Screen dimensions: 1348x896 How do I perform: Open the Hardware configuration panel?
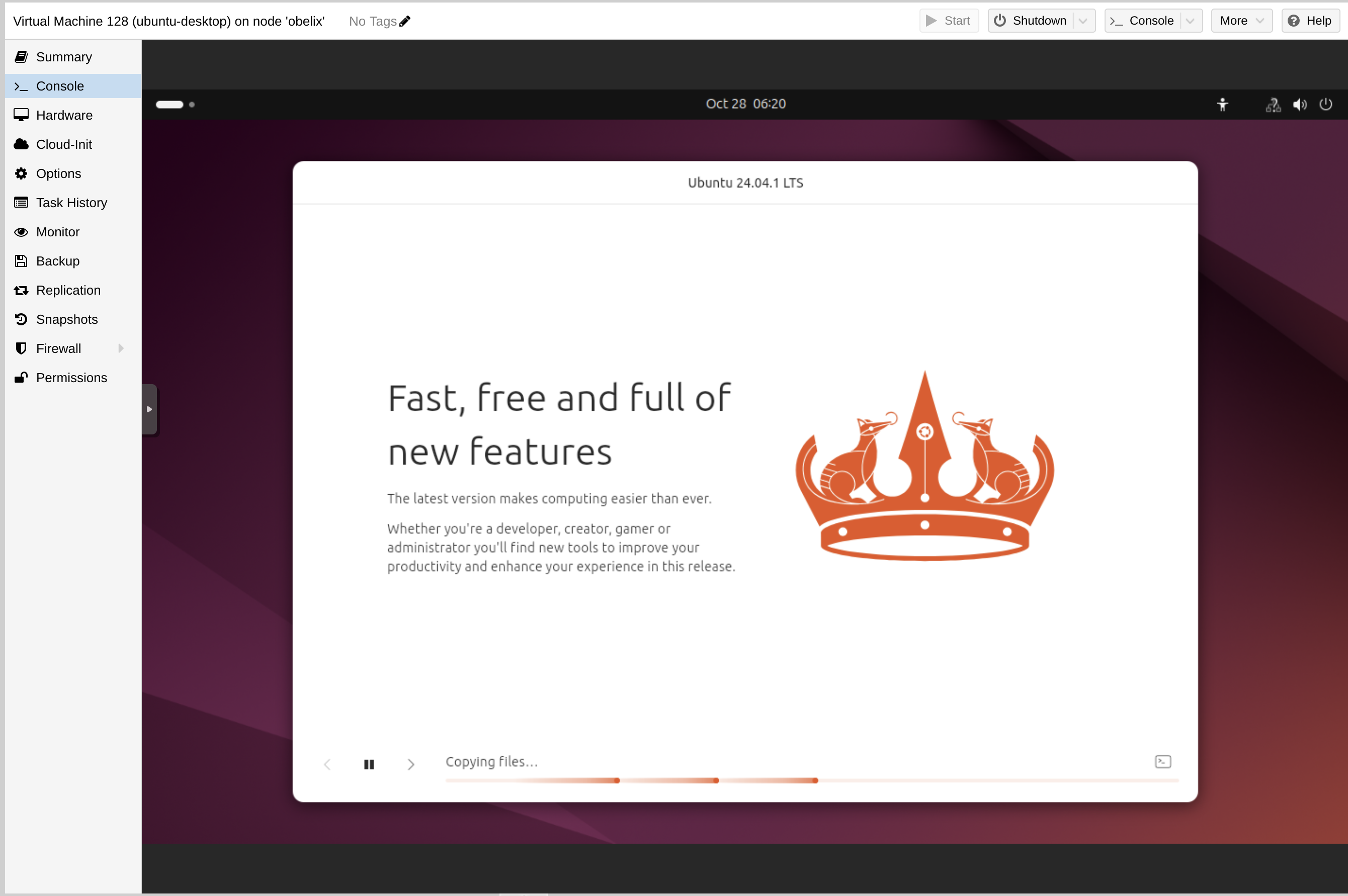(64, 115)
